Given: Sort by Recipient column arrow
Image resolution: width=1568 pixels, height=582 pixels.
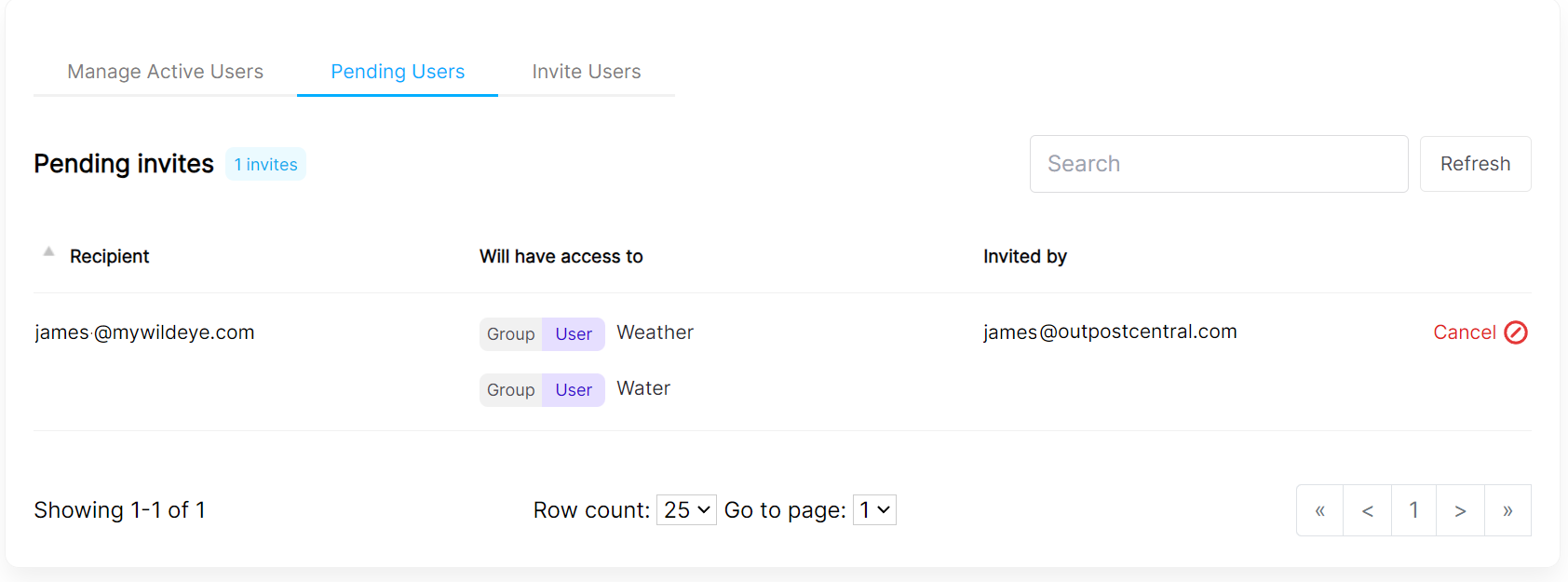Looking at the screenshot, I should (49, 252).
